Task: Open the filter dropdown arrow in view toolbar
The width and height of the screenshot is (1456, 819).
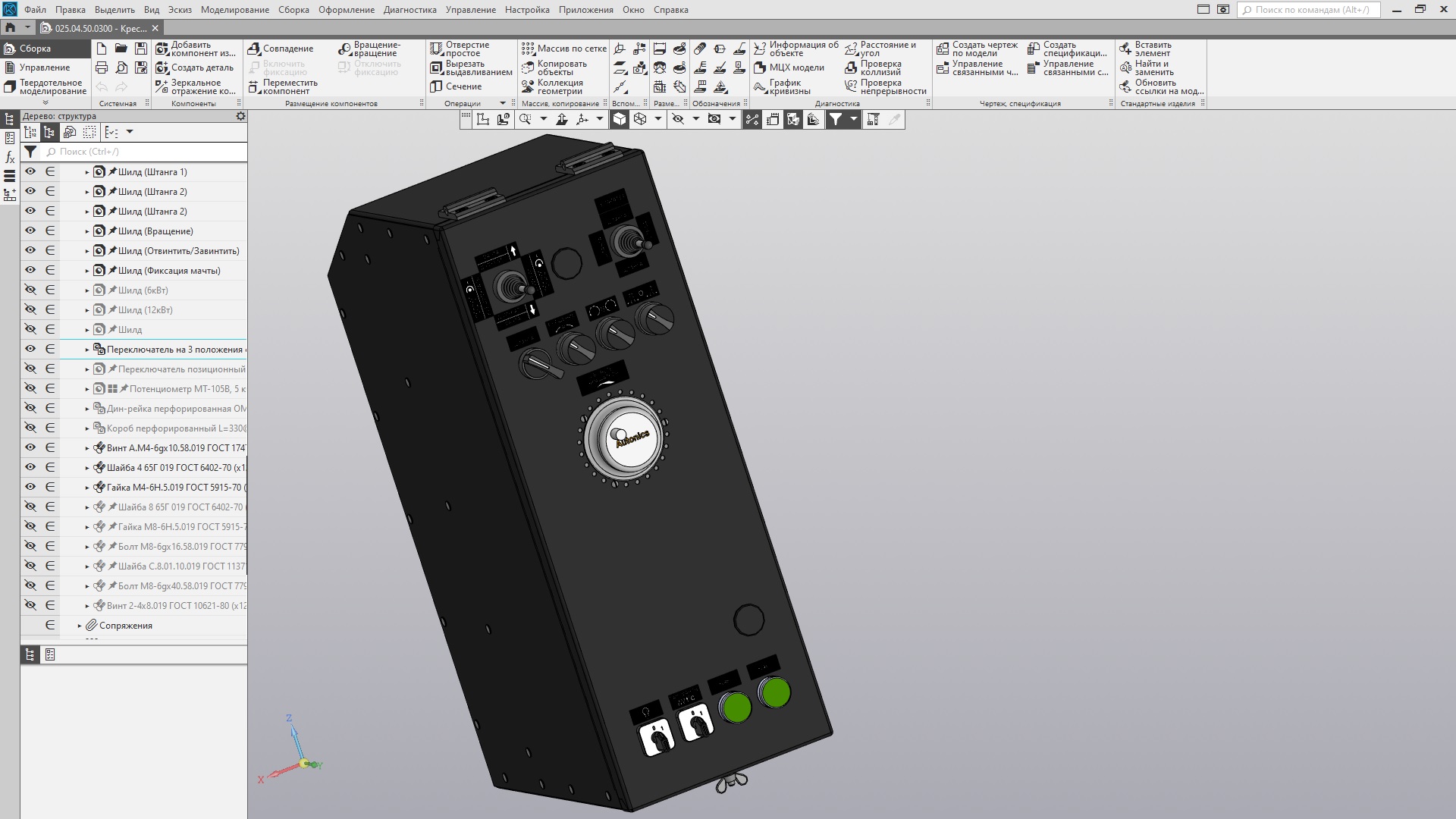Action: [x=853, y=119]
